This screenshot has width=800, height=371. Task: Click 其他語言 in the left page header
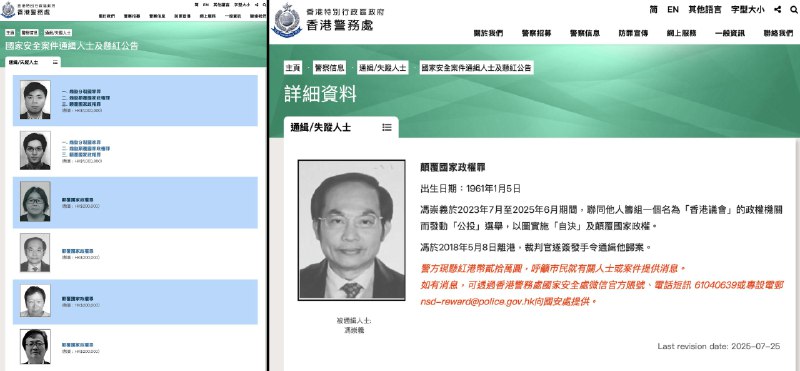click(220, 4)
